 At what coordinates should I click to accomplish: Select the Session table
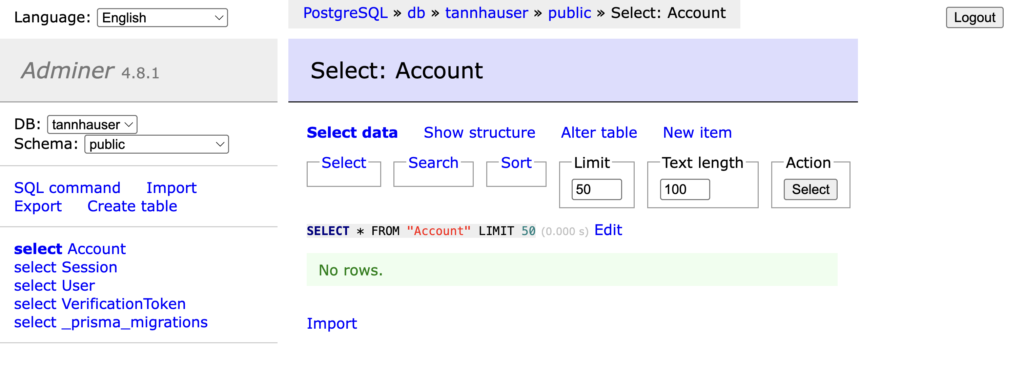pos(65,267)
